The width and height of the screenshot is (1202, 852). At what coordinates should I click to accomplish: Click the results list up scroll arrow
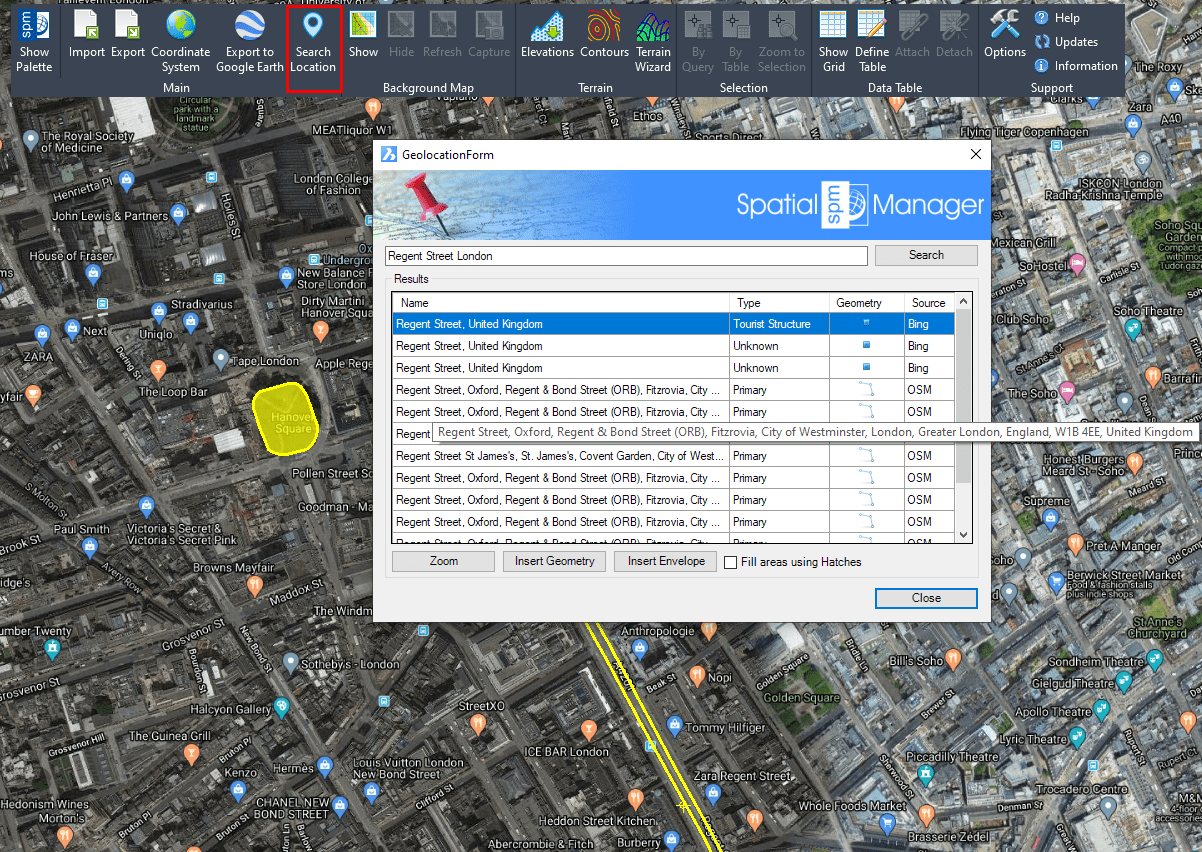click(964, 301)
